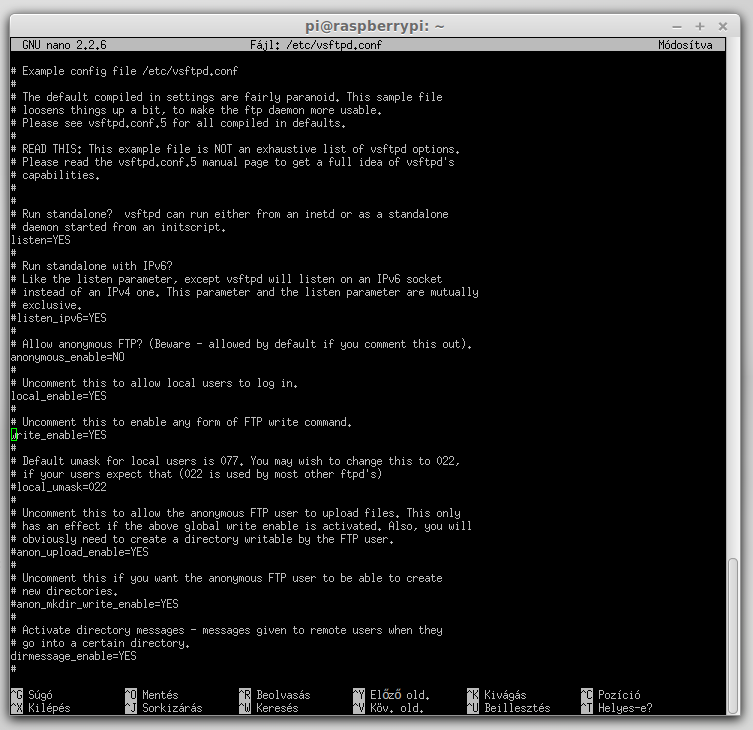Image resolution: width=753 pixels, height=730 pixels.
Task: Click '# Example config file /etc/vsftpd.conf' line
Action: [124, 71]
